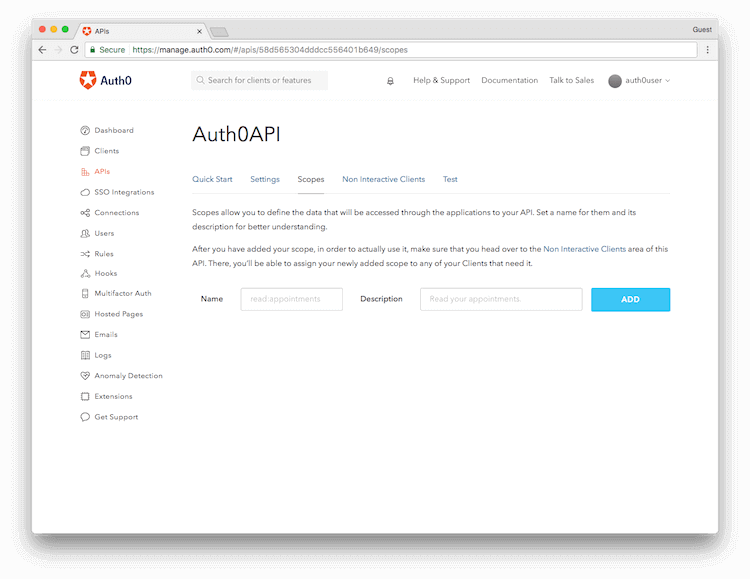750x579 pixels.
Task: Open Emails in the sidebar menu
Action: click(106, 334)
